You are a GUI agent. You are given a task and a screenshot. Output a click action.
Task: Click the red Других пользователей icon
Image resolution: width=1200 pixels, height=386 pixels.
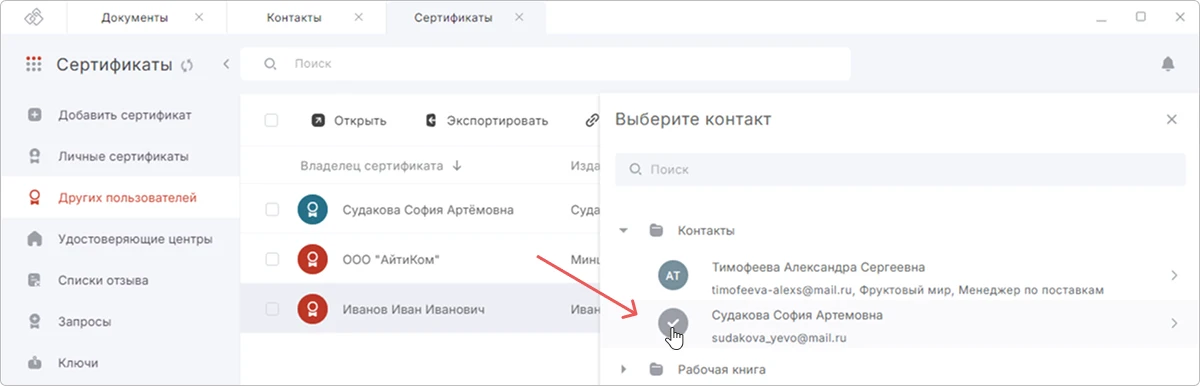(35, 197)
